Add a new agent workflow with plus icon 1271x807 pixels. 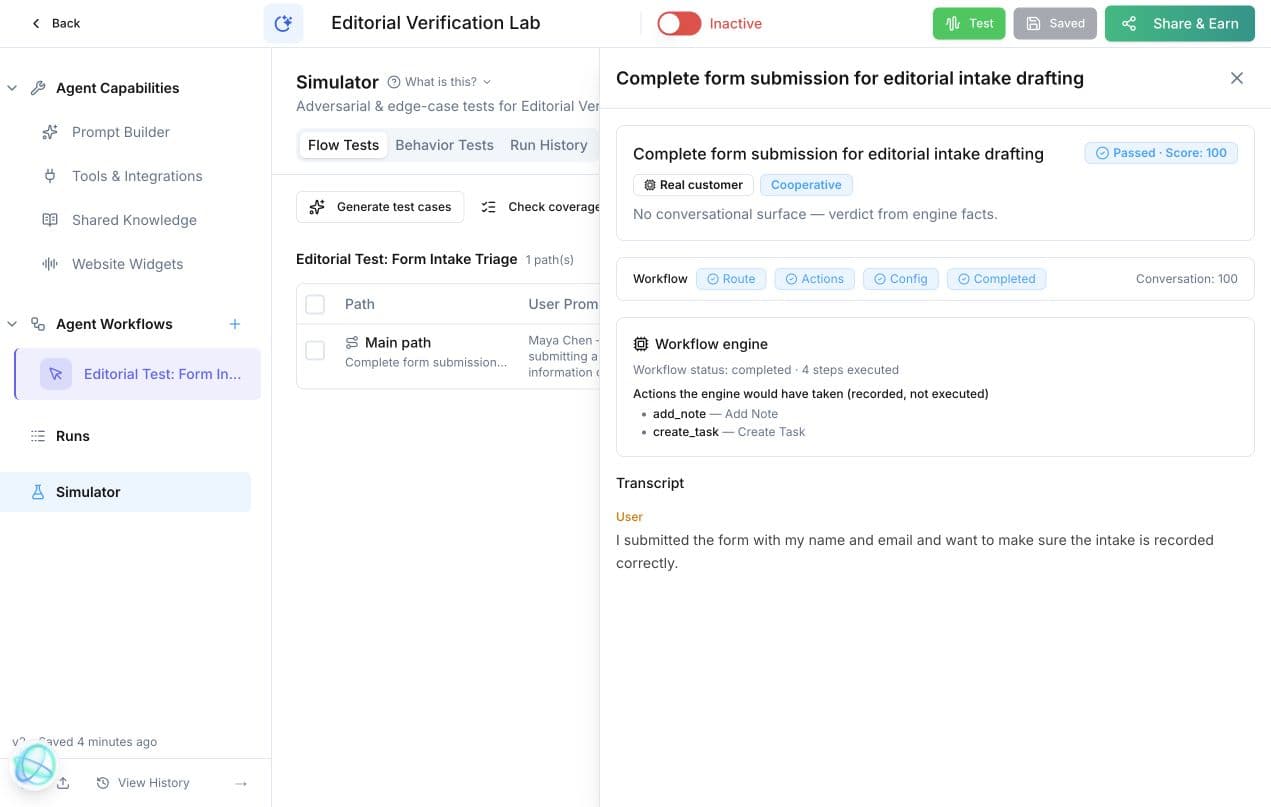pyautogui.click(x=235, y=324)
